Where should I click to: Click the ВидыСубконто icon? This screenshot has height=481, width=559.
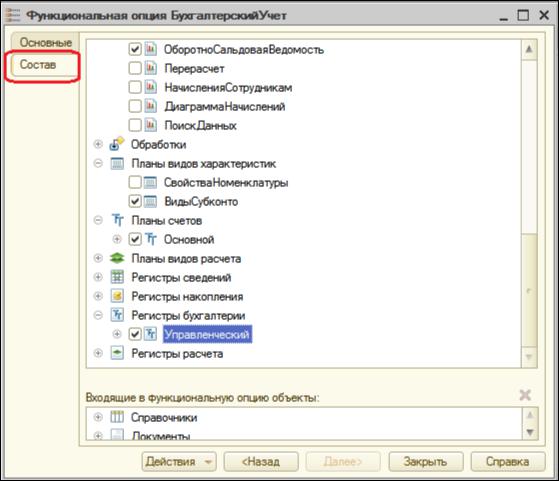pos(150,201)
